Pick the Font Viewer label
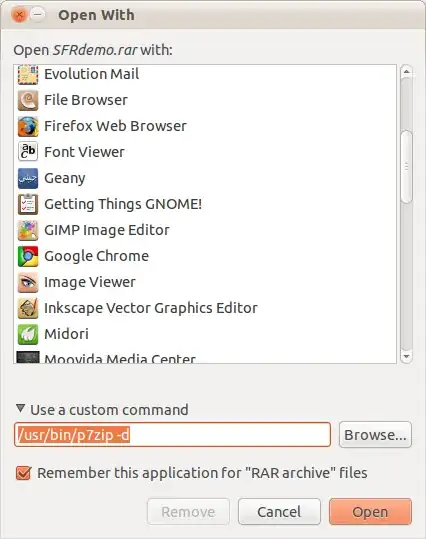Screen dimensions: 426x539 coord(85,152)
